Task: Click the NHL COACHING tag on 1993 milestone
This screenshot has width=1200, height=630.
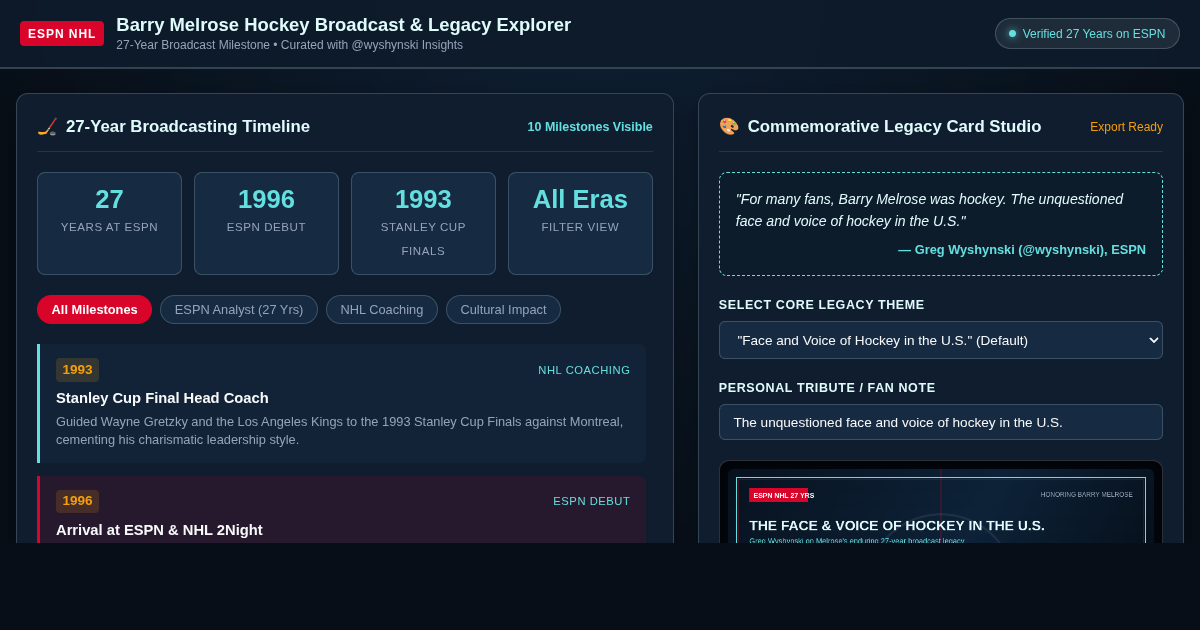Action: 584,370
